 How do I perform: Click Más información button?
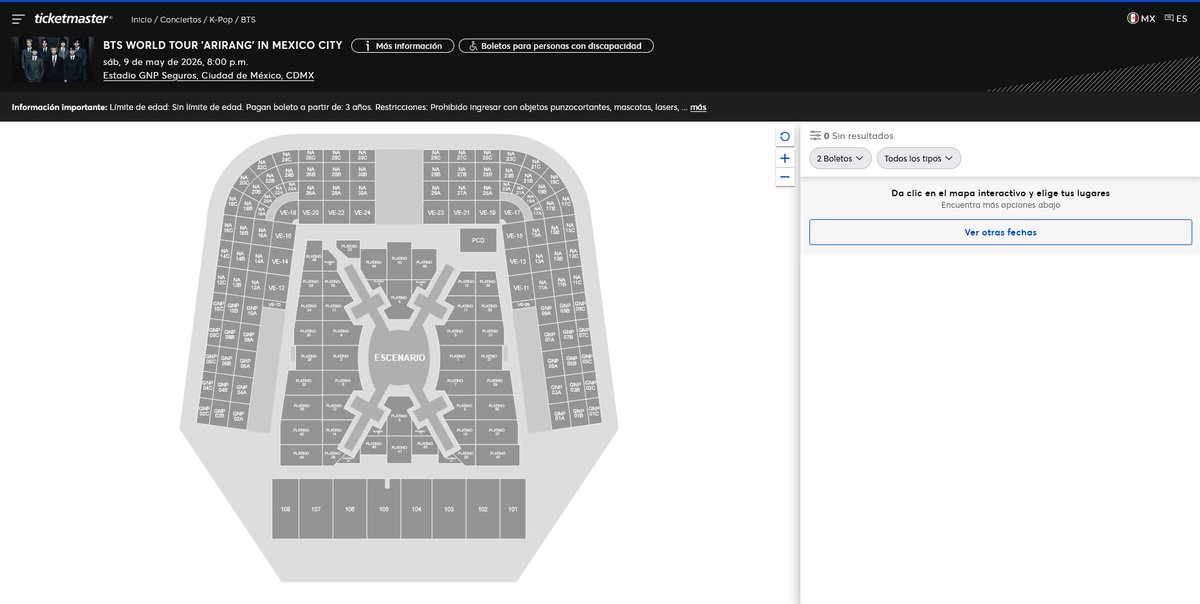(402, 46)
